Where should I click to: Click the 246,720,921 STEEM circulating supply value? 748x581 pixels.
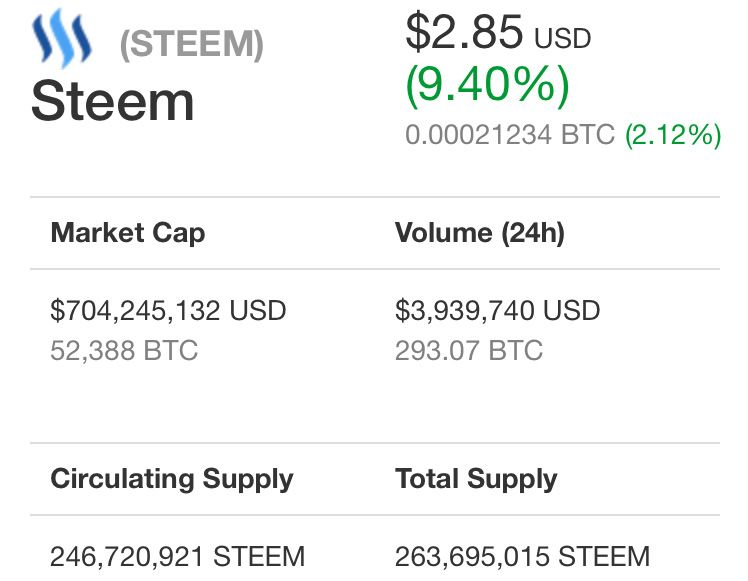177,556
